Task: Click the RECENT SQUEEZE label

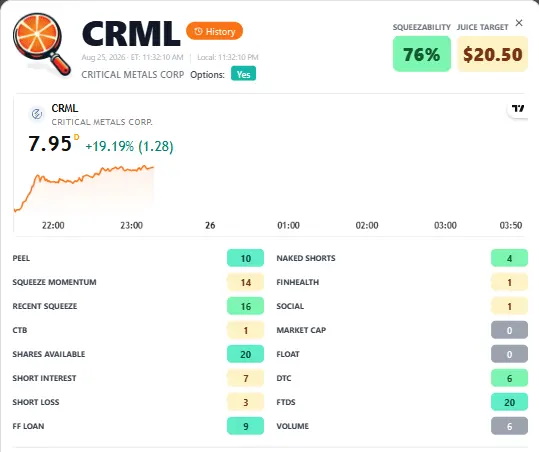Action: pos(45,306)
